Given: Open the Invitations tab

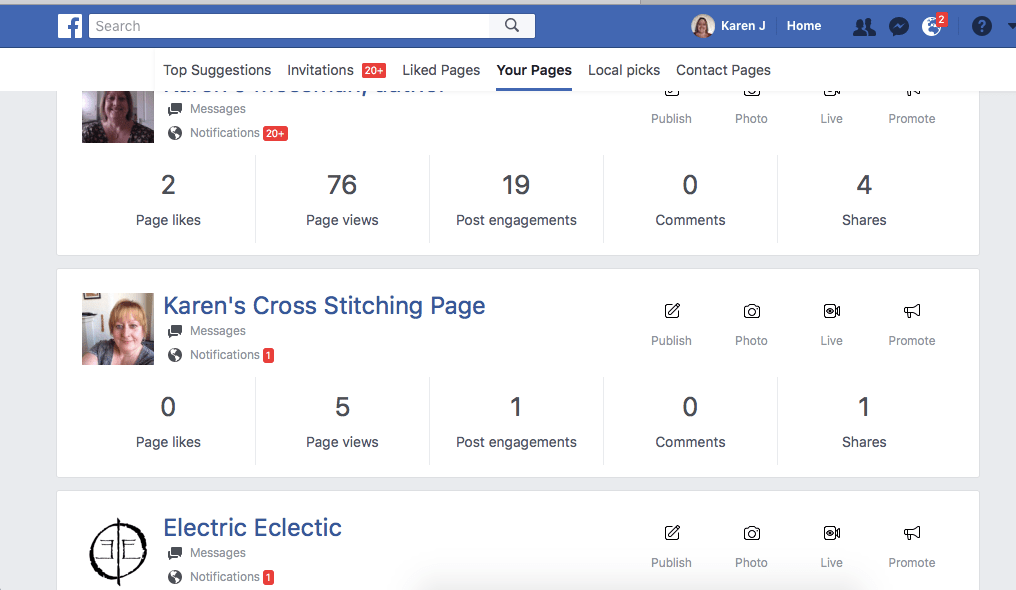Looking at the screenshot, I should [320, 70].
